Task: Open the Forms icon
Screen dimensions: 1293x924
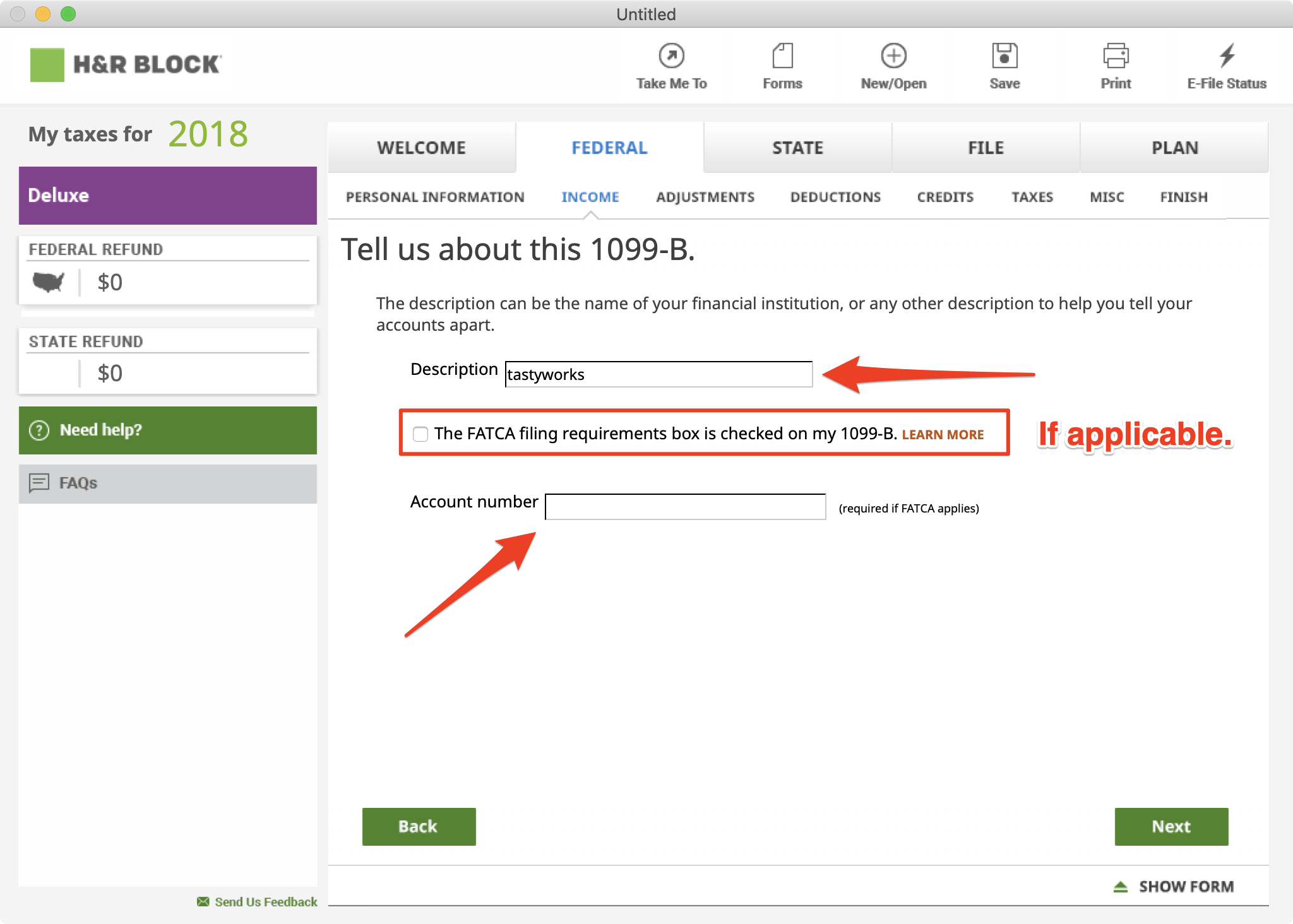Action: coord(782,57)
